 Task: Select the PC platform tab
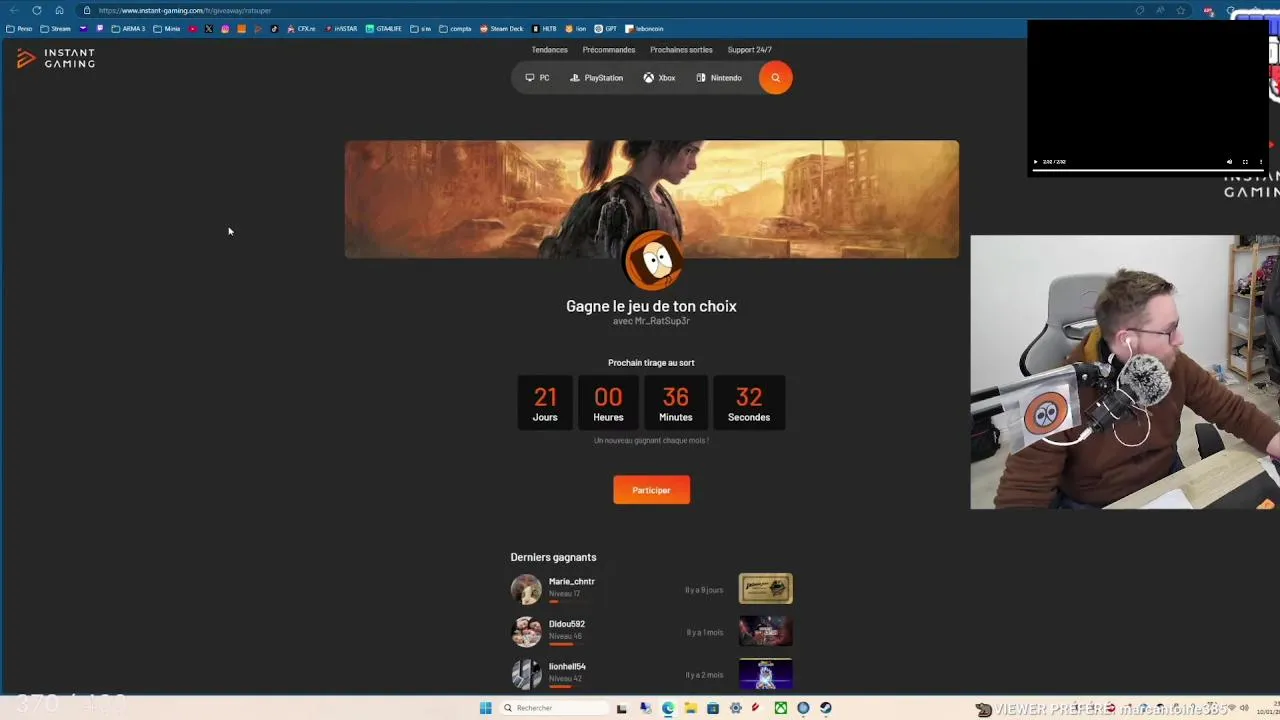(x=538, y=78)
